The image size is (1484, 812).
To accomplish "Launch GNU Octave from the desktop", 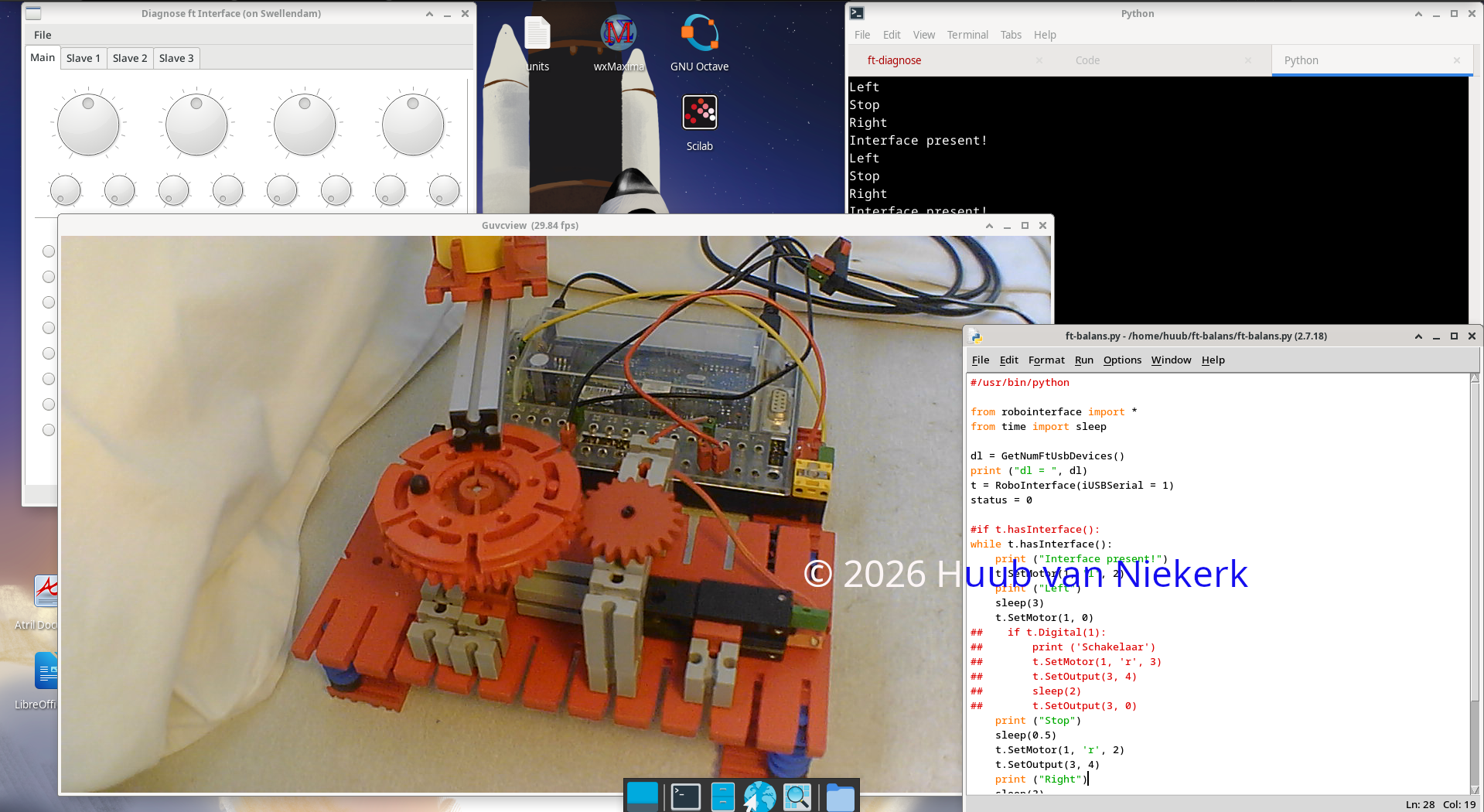I will coord(699,35).
